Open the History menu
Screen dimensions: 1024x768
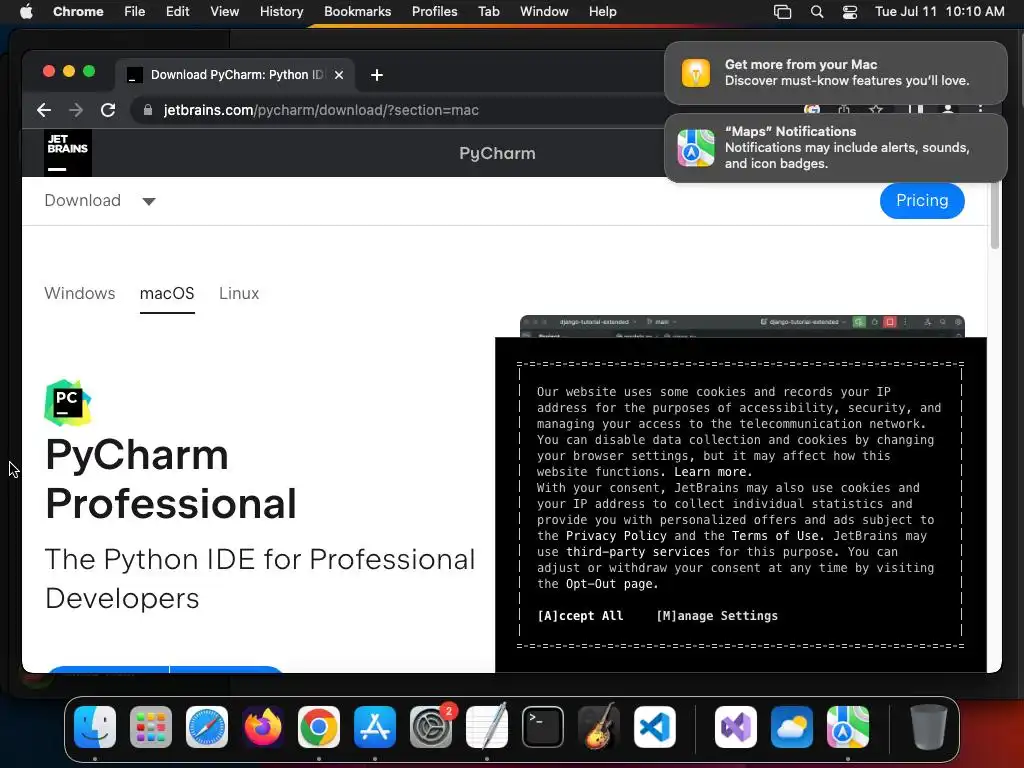point(281,12)
